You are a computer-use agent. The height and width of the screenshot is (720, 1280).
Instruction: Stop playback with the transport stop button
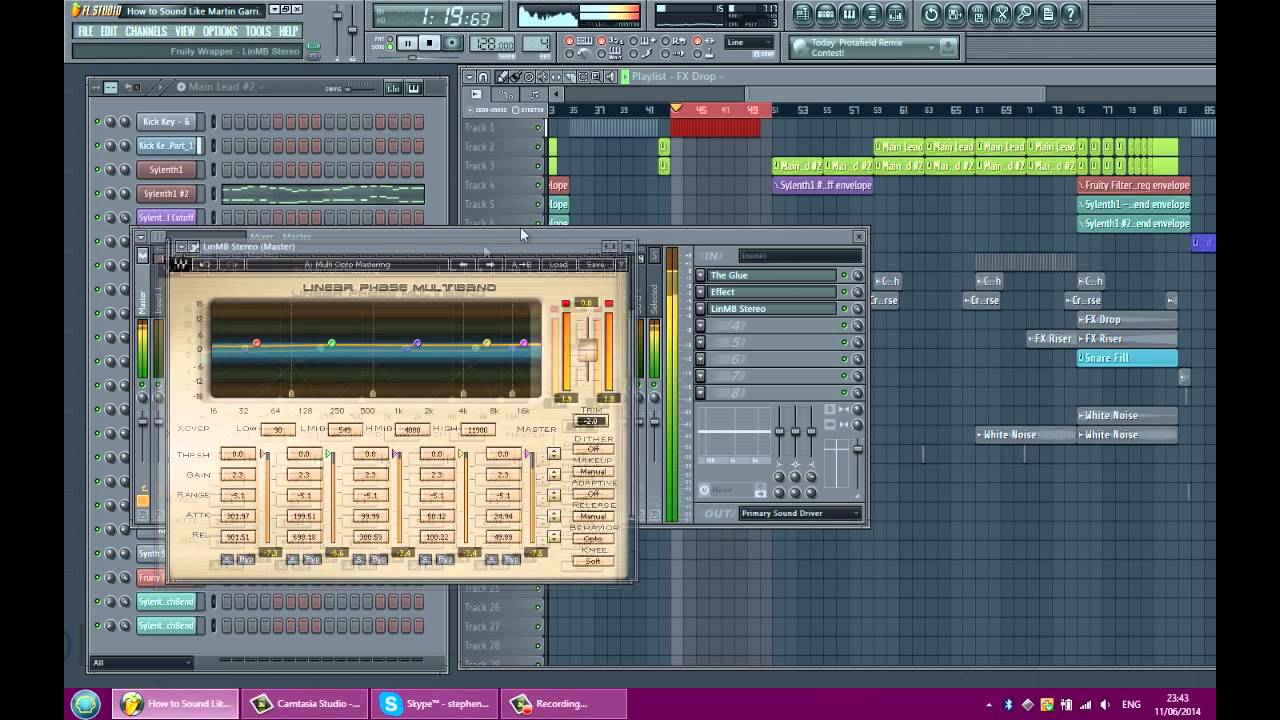[430, 43]
